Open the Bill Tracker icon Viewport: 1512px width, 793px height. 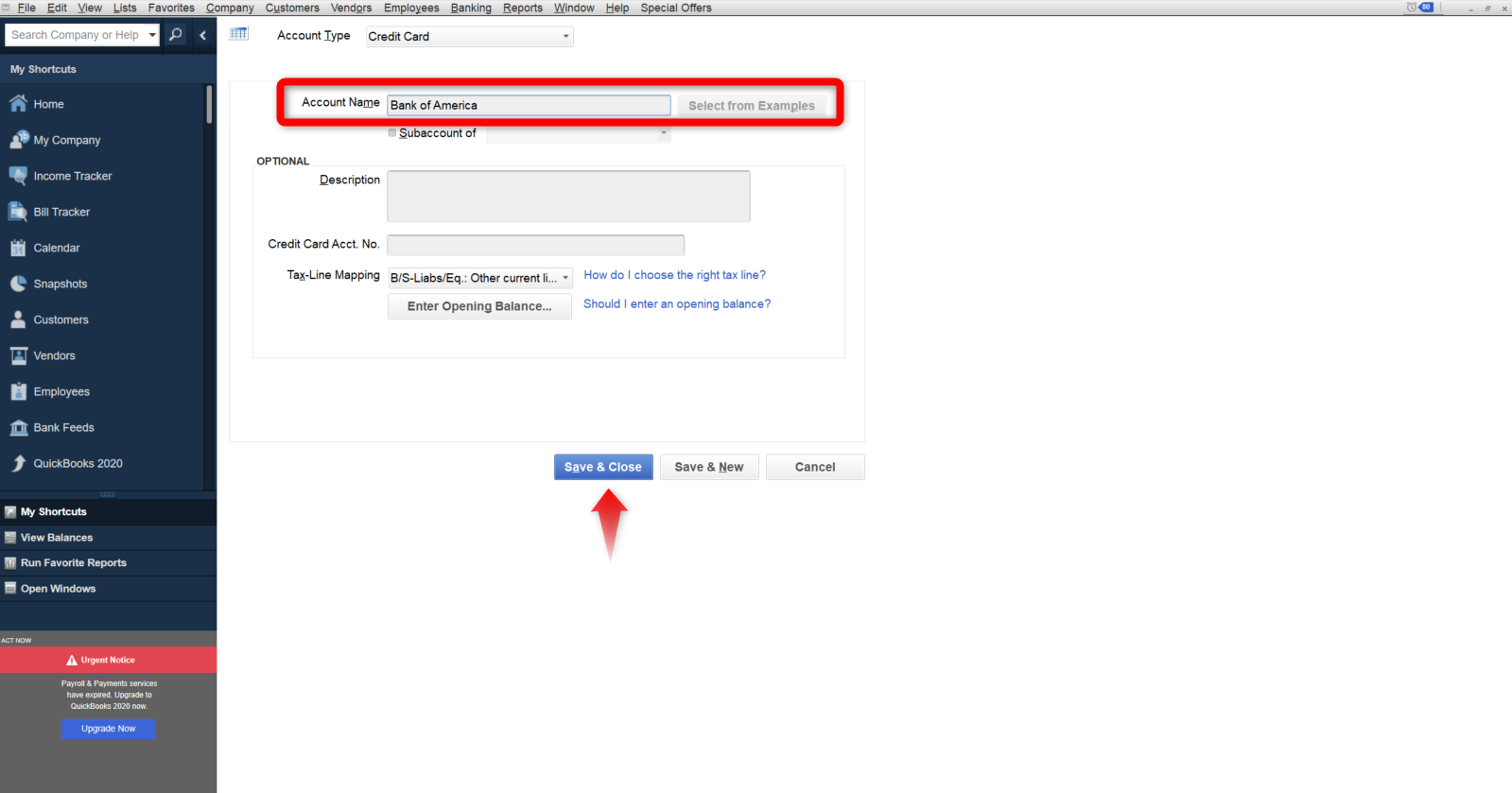point(18,212)
